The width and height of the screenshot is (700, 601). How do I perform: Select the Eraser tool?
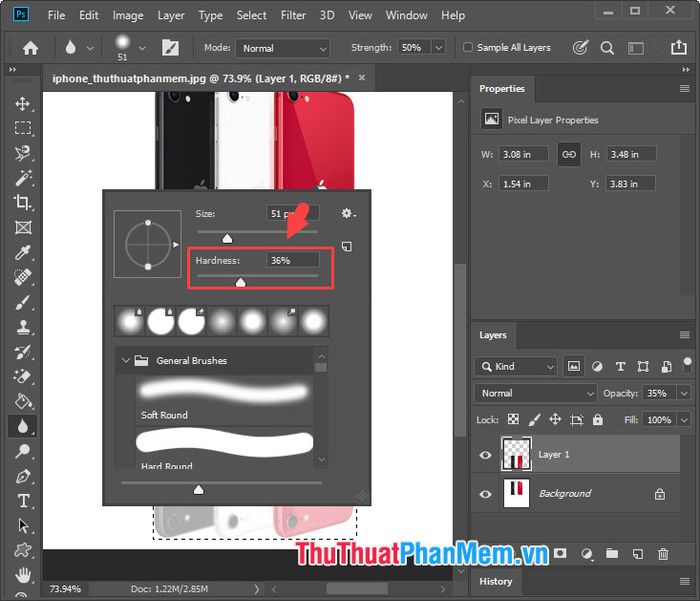22,376
